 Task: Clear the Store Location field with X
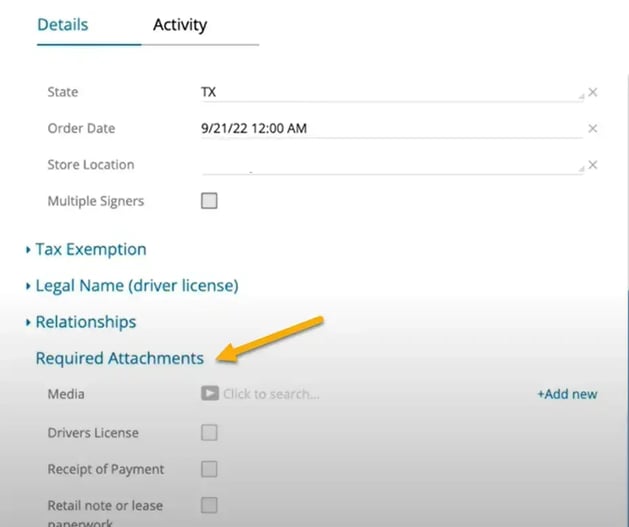click(593, 166)
